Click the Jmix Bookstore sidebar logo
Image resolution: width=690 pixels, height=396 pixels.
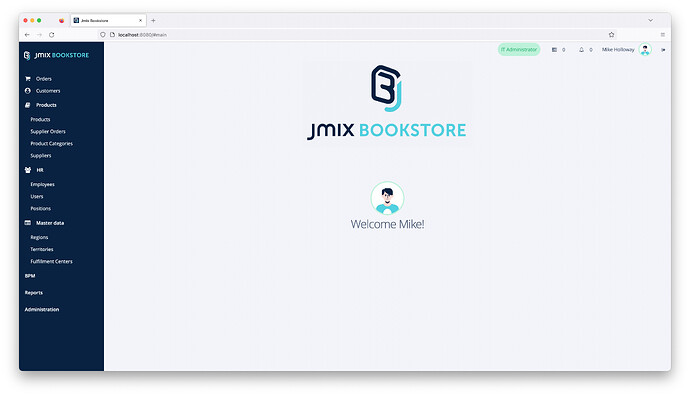[x=56, y=55]
